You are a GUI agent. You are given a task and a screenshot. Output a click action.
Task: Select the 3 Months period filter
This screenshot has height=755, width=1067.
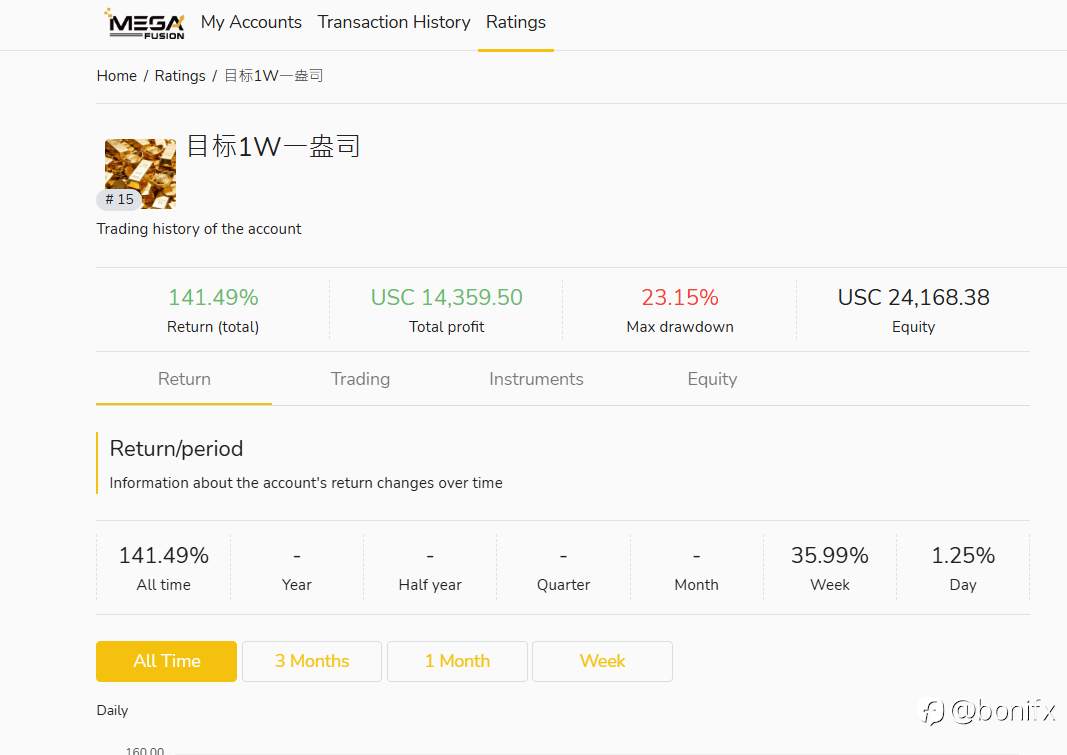click(x=311, y=661)
